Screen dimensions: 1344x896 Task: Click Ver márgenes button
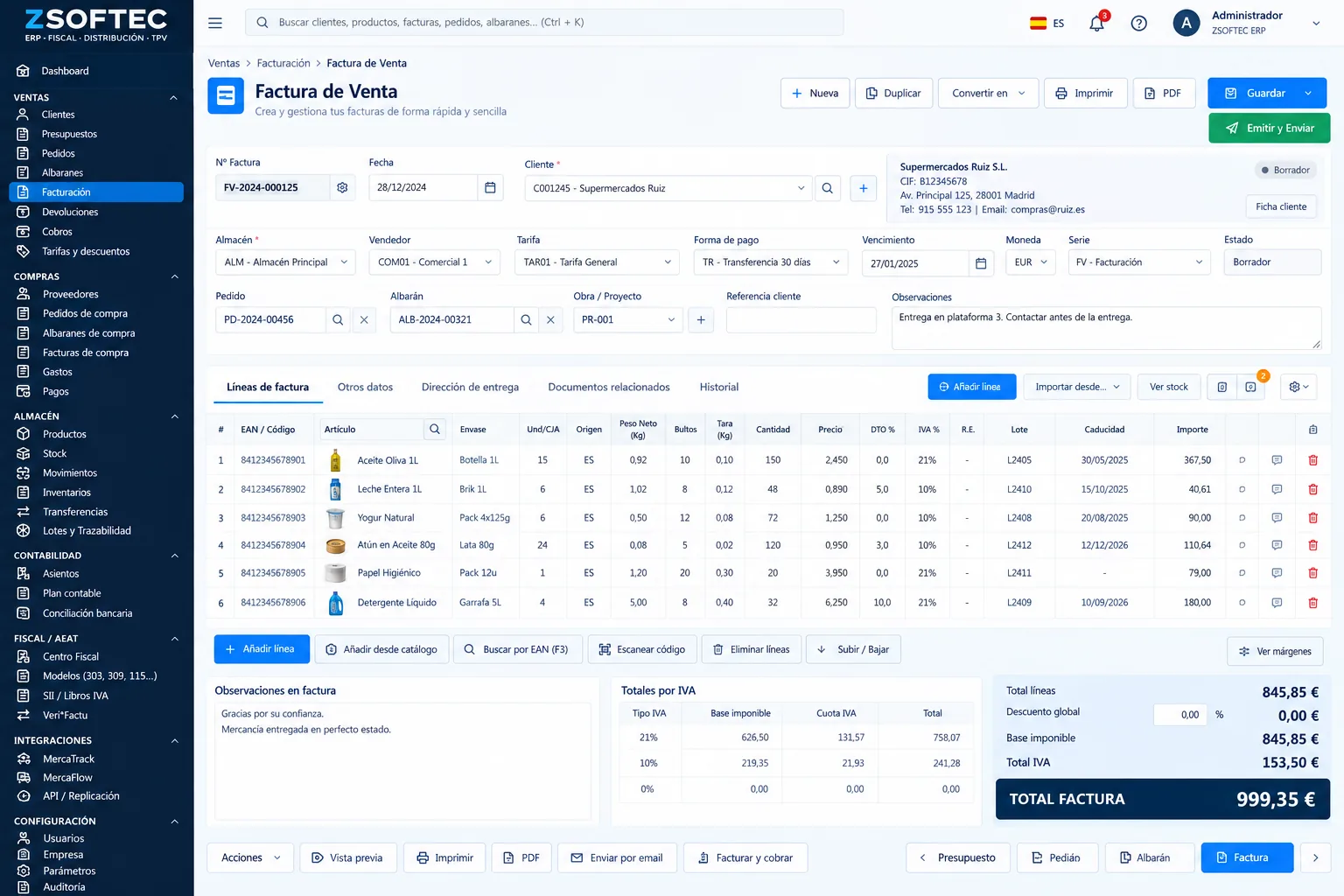1275,651
